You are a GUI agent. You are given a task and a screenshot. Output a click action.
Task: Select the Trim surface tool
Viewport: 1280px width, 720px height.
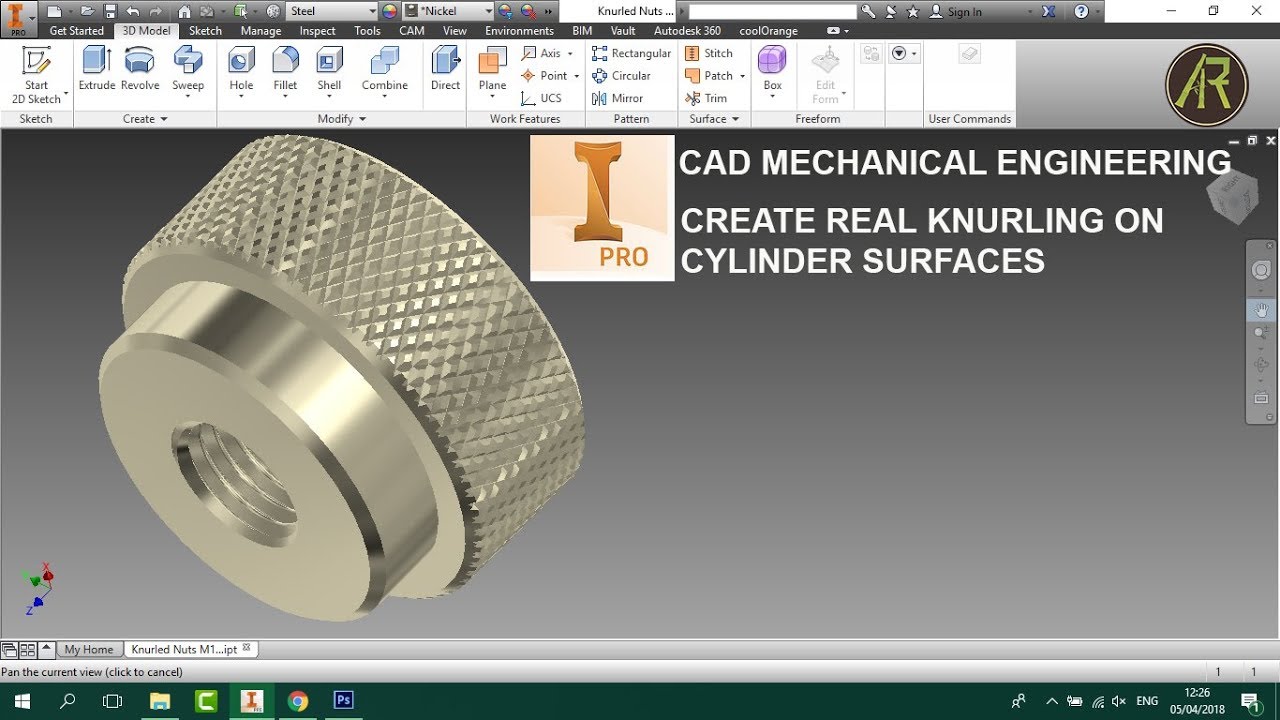[x=706, y=98]
